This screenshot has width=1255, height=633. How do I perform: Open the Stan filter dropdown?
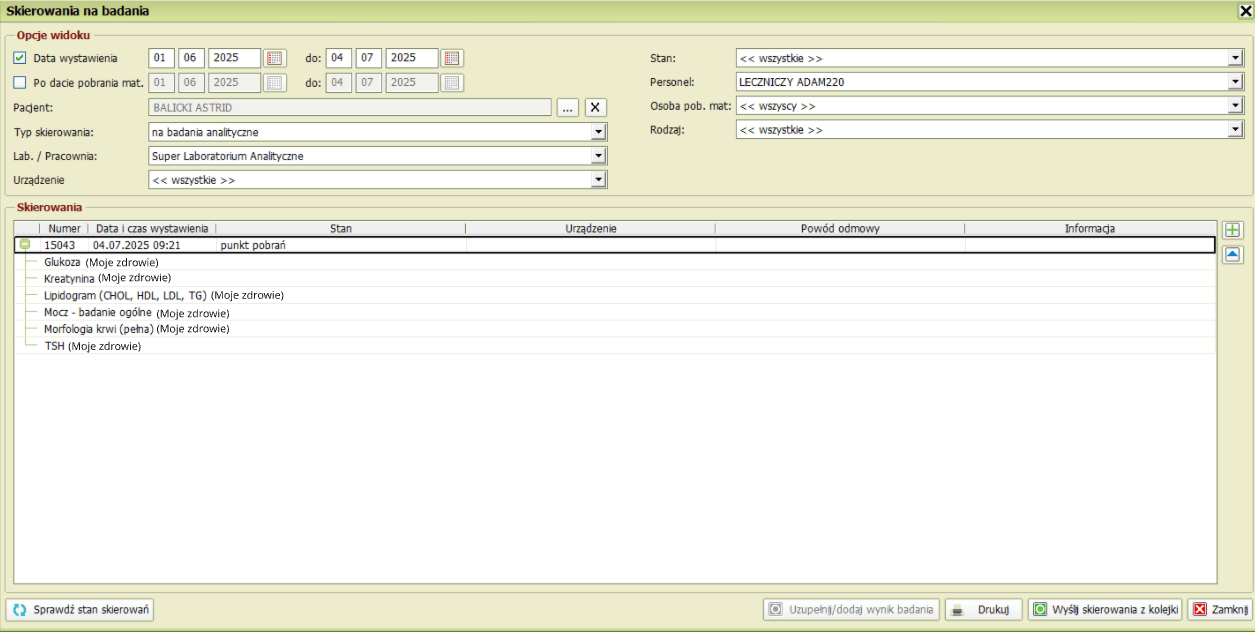(1235, 58)
